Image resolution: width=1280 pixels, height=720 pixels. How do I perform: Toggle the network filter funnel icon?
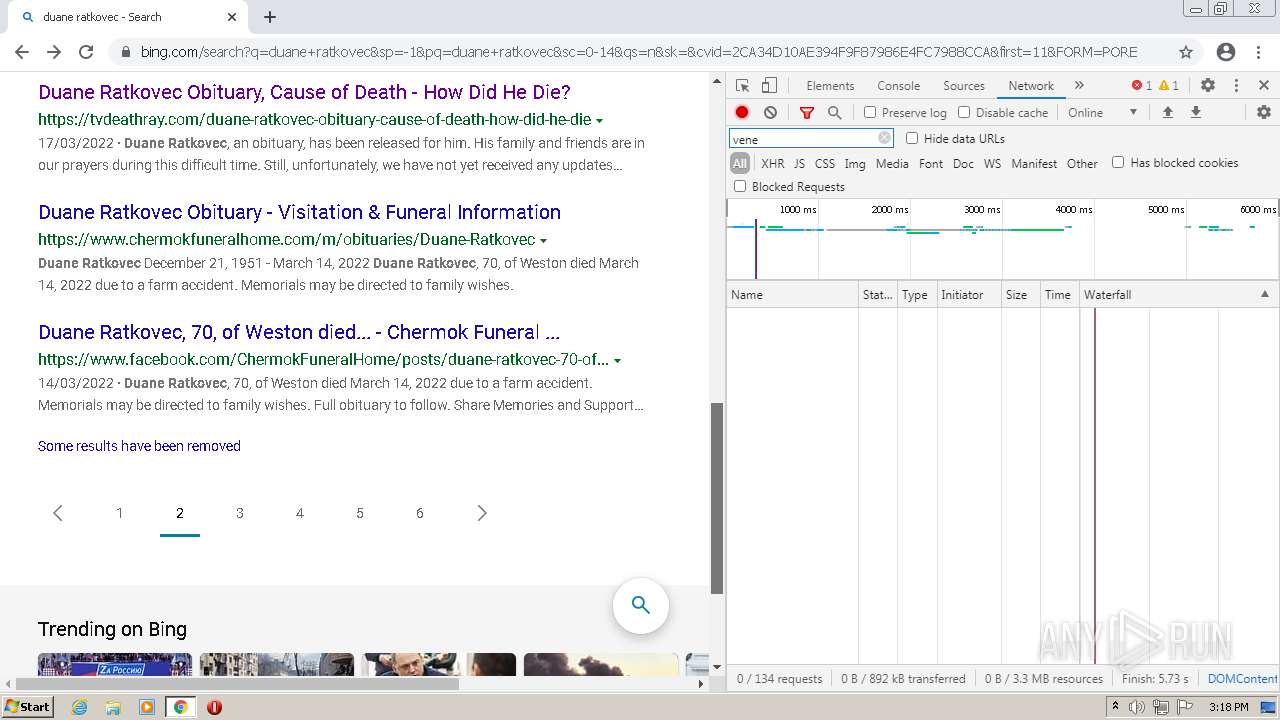807,113
